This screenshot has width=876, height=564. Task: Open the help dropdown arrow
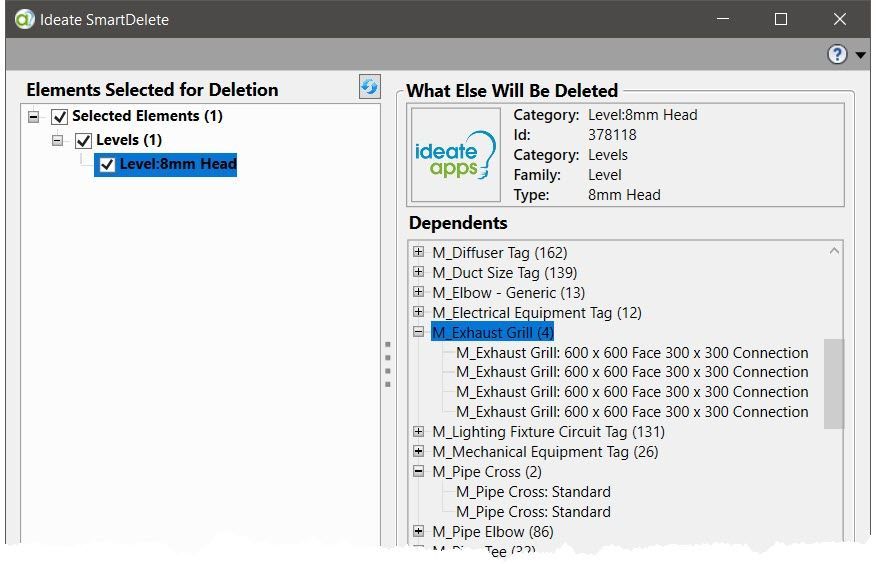point(860,55)
